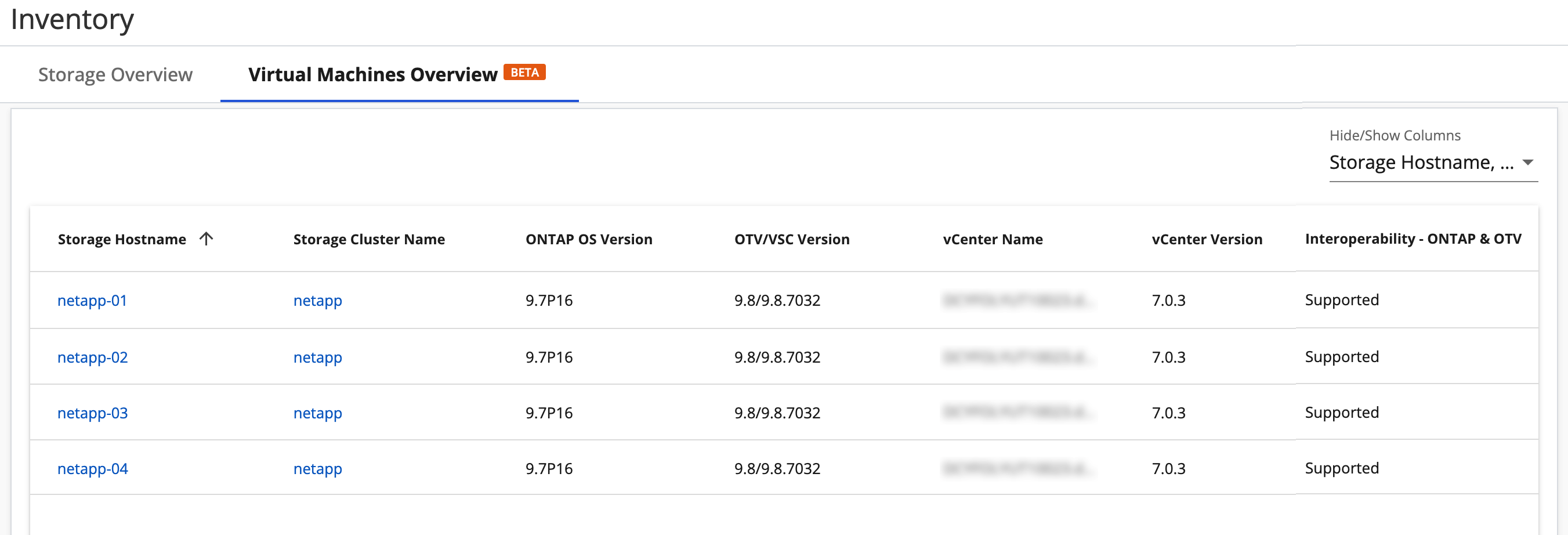Select the Supported status on netapp-01 row
The height and width of the screenshot is (535, 1568).
(x=1342, y=299)
